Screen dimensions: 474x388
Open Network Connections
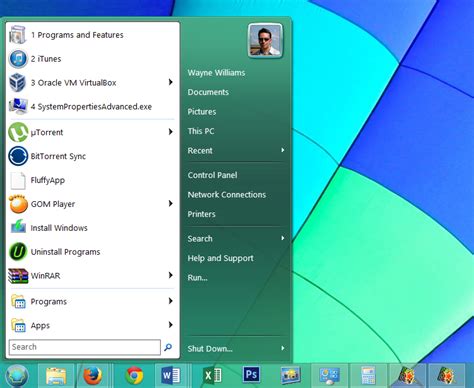click(x=227, y=194)
